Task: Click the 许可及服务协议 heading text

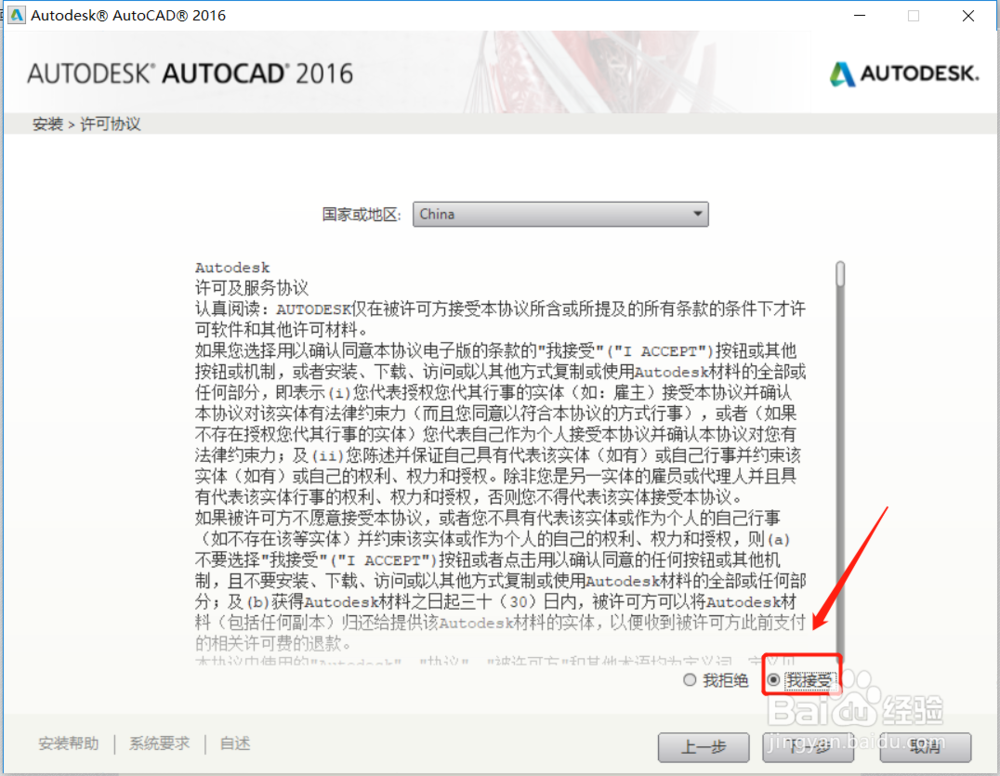Action: (x=252, y=288)
